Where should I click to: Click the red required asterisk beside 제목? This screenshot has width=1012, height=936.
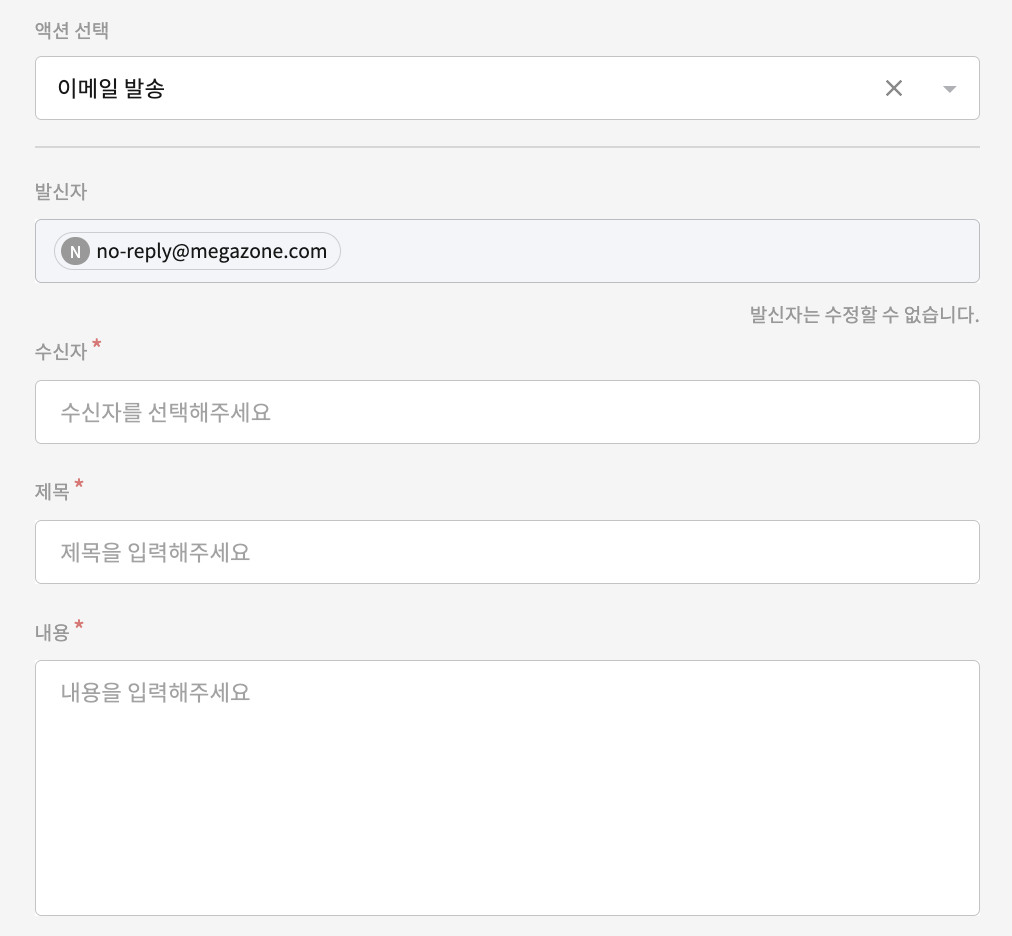pyautogui.click(x=79, y=486)
